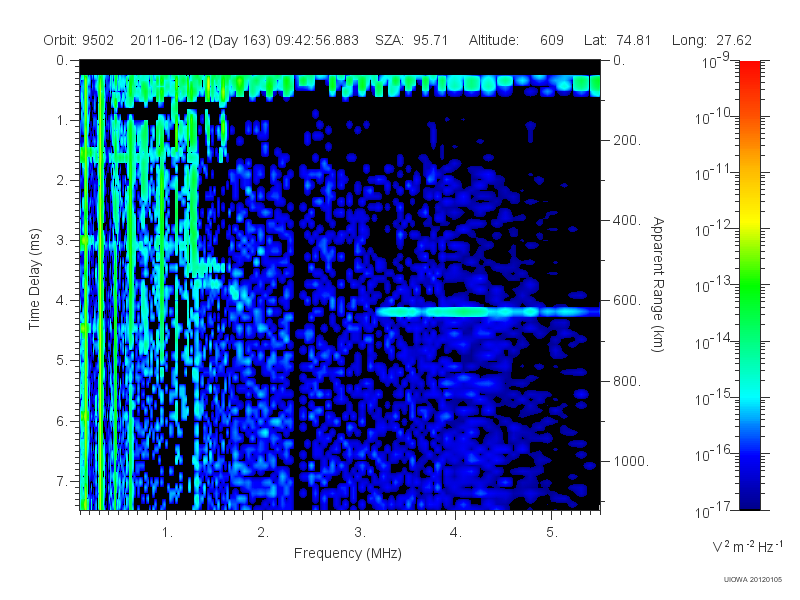Click the 'Lat: 74.81' header value
Viewport: 800px width, 600px height.
click(x=617, y=40)
